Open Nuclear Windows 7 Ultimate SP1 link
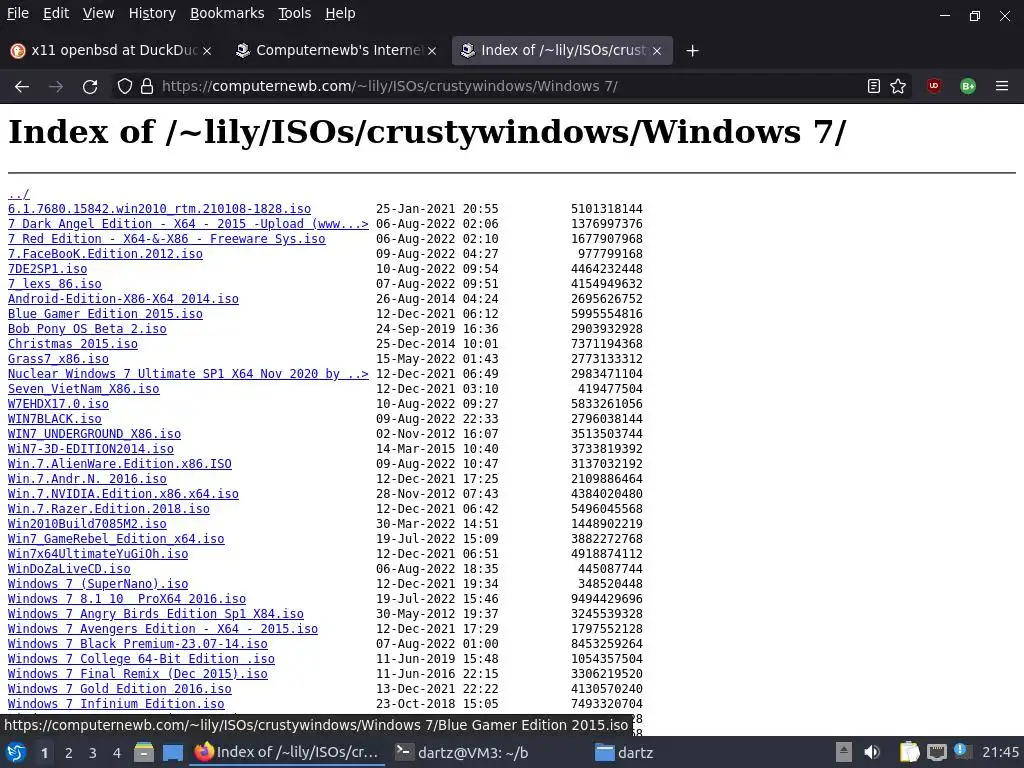Viewport: 1024px width, 768px height. click(188, 374)
